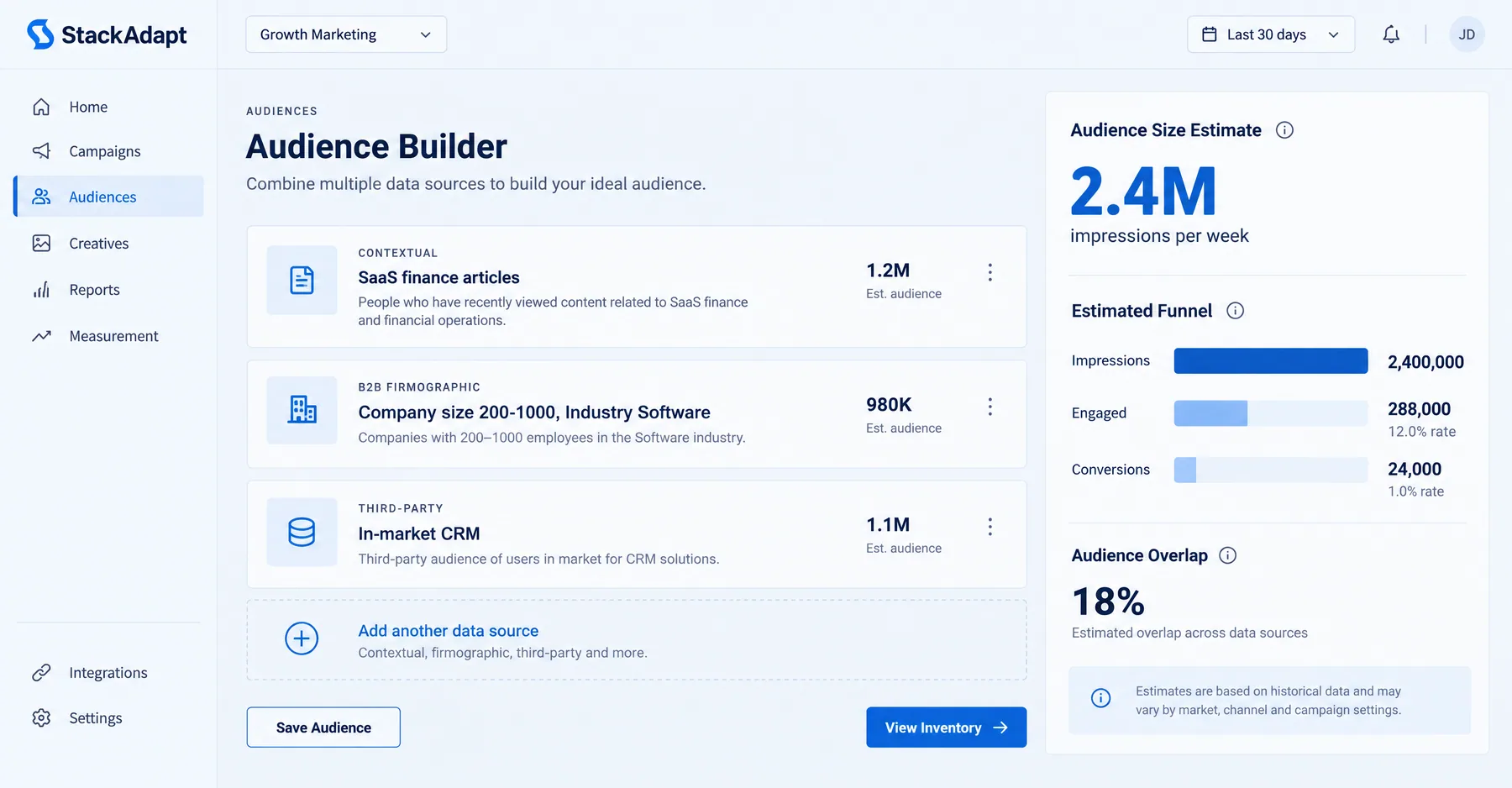Click the building icon on the B2B Firmographic card
This screenshot has width=1512, height=788.
point(302,410)
